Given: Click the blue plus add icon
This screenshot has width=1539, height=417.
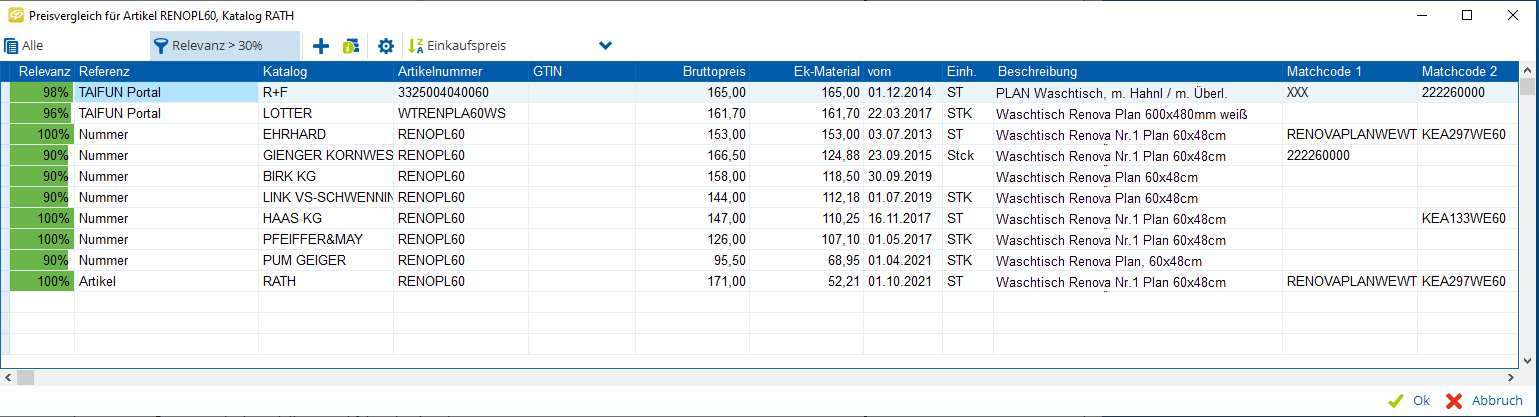Looking at the screenshot, I should click(x=321, y=46).
